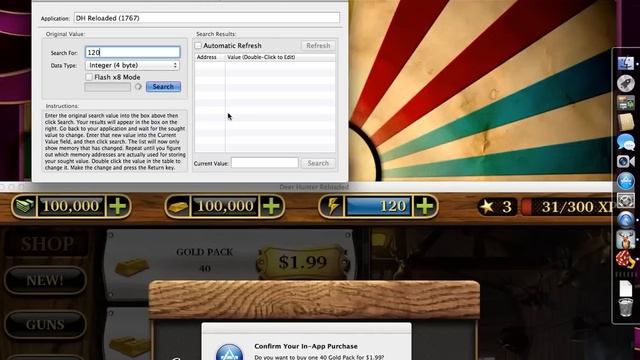Click the 100,000 cash amount
This screenshot has width=640, height=360.
[x=71, y=206]
